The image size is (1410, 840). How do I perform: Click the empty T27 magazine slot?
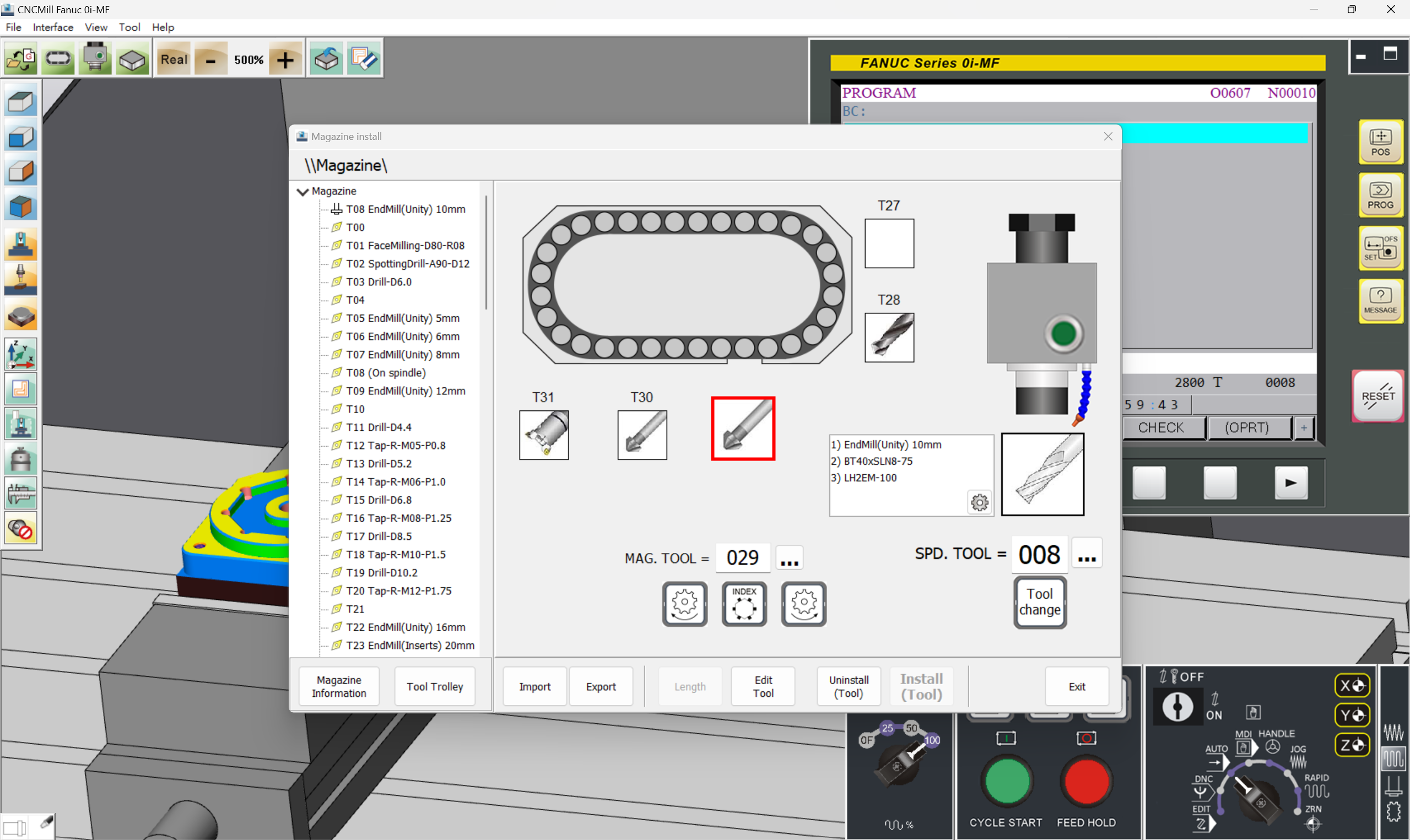[x=889, y=243]
